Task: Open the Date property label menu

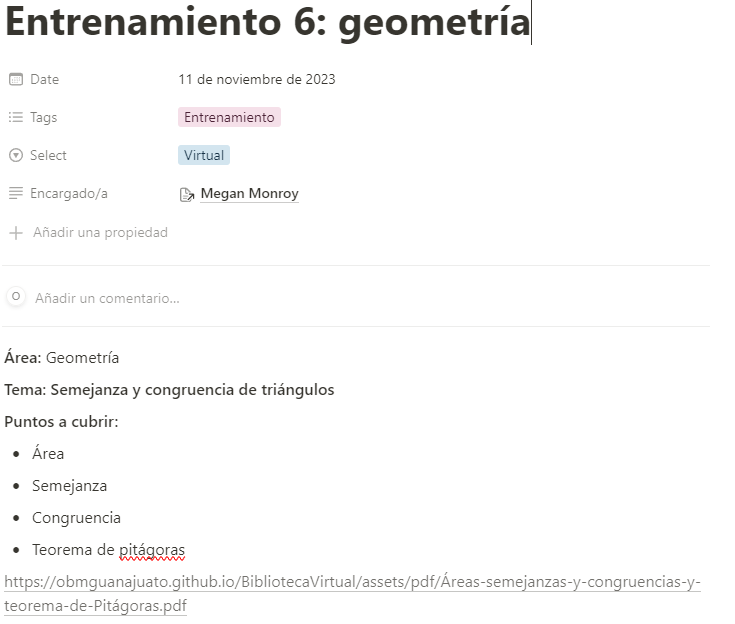Action: 45,79
